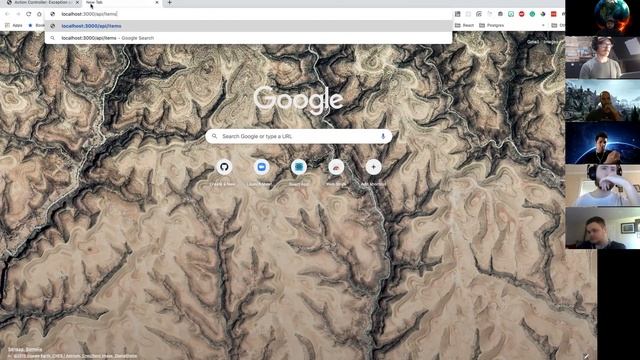The image size is (640, 360).
Task: Choose the localhost:3000/api/items Google Search suggestion
Action: pyautogui.click(x=249, y=38)
